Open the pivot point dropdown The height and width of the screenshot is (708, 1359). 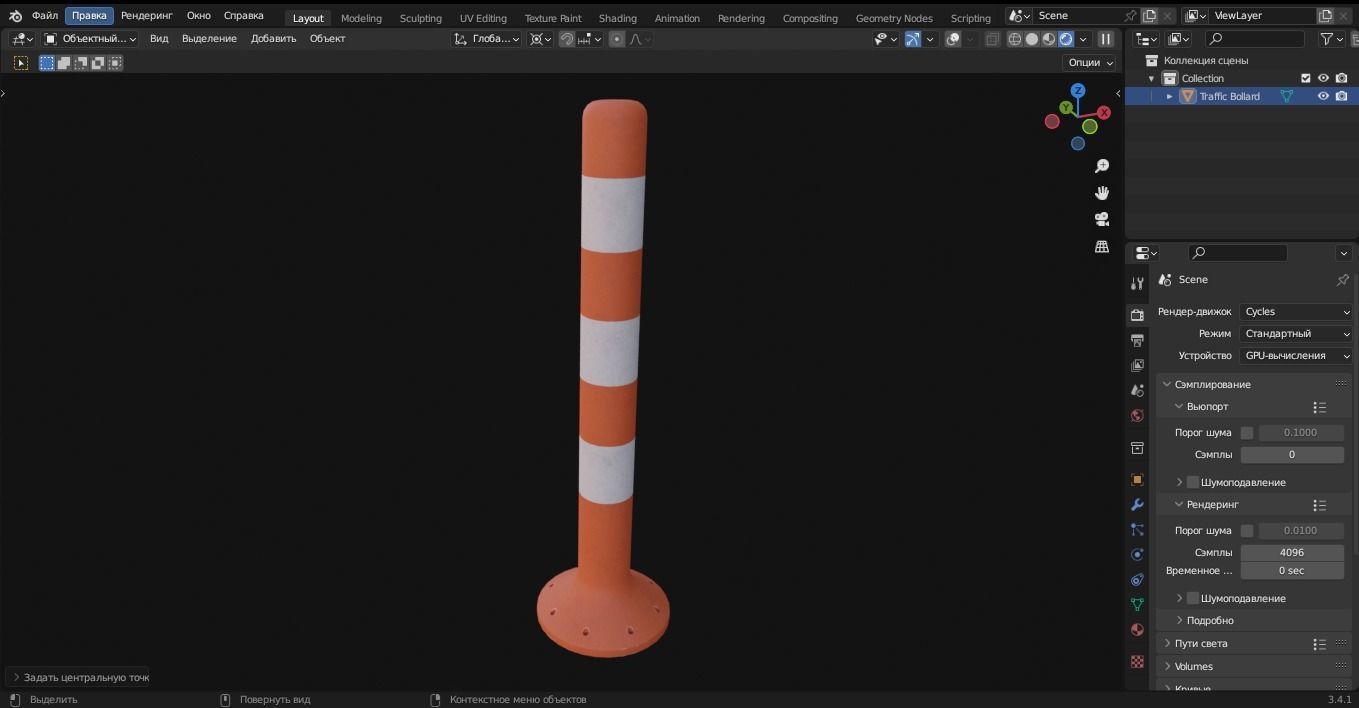541,39
